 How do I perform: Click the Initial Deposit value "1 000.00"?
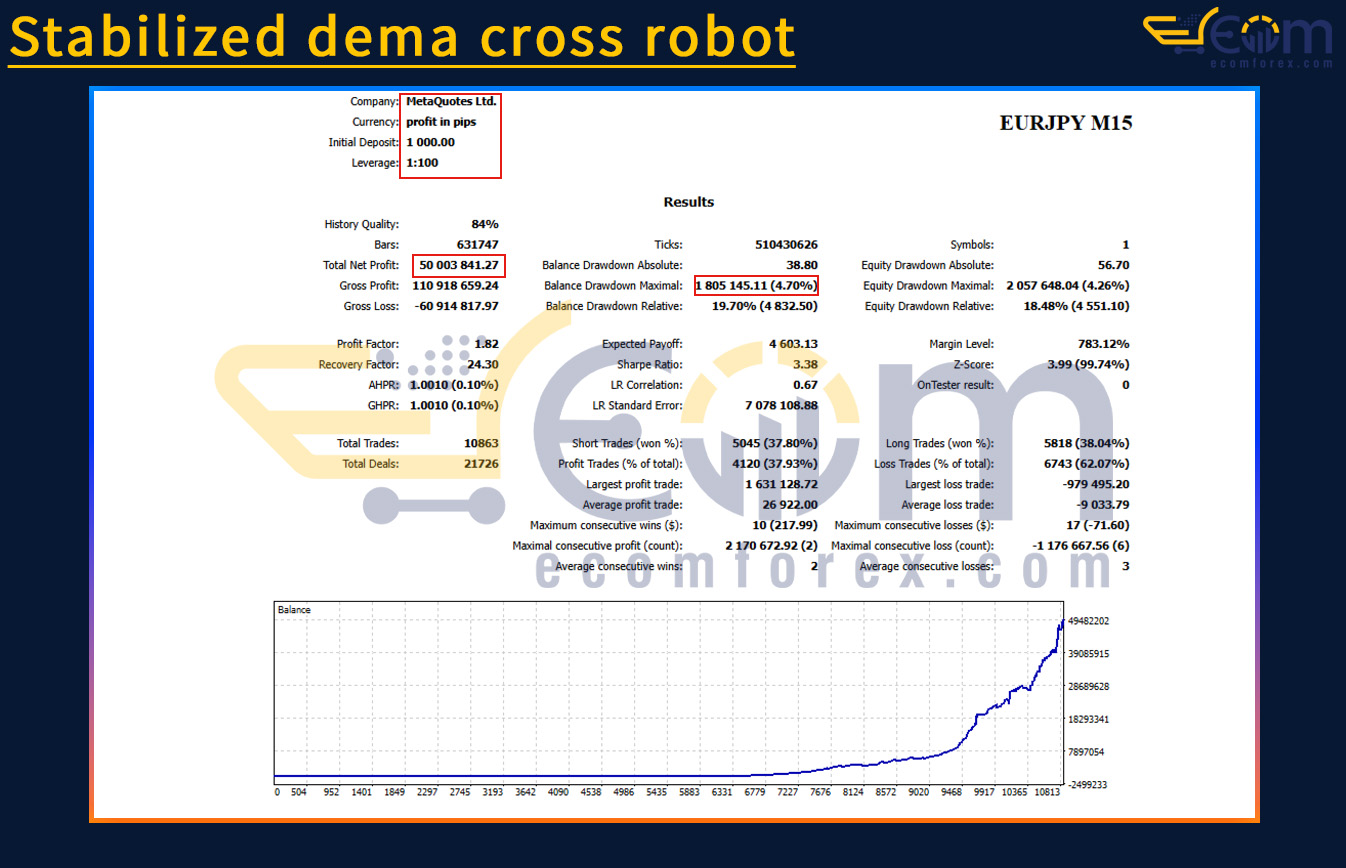click(x=431, y=142)
